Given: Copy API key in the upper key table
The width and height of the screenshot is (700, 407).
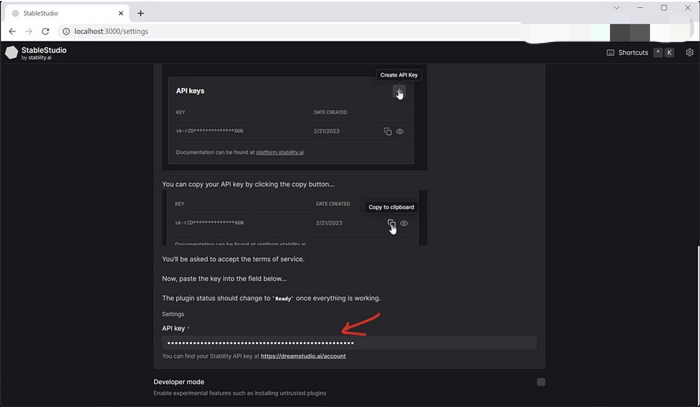Looking at the screenshot, I should click(x=388, y=131).
